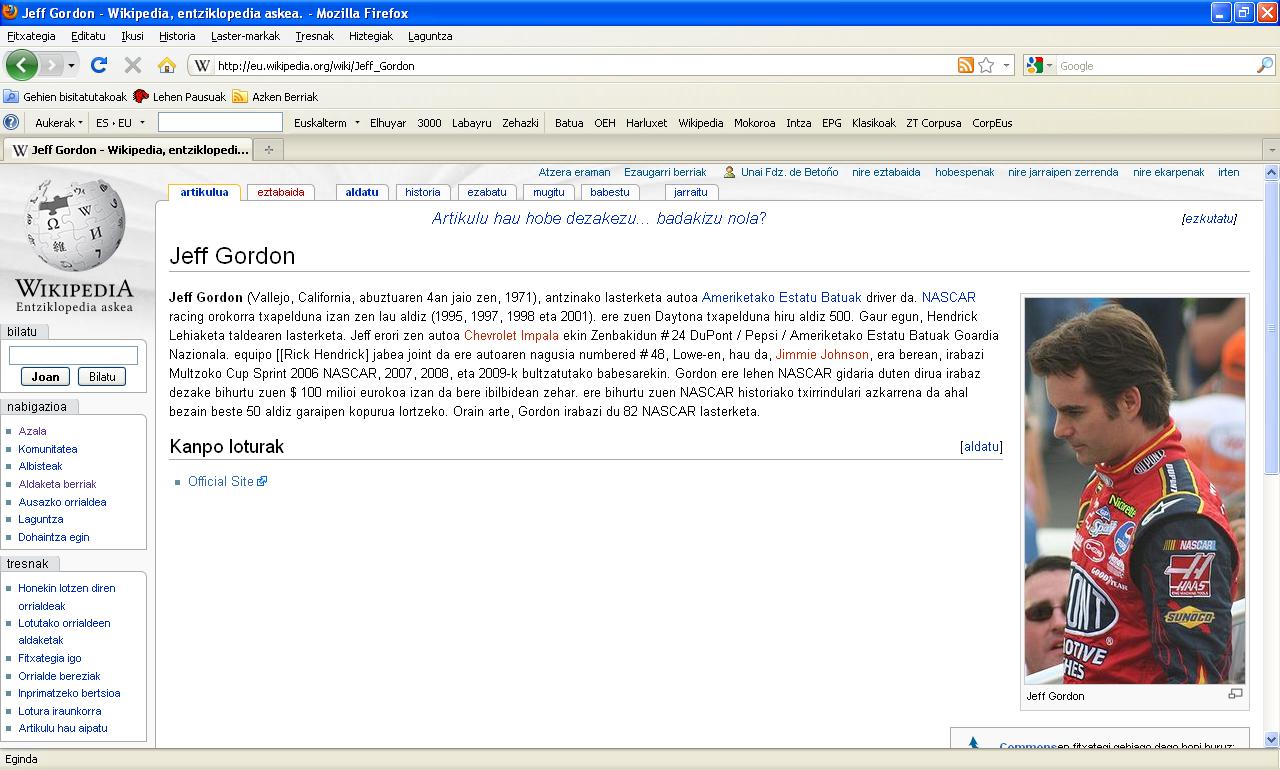Reload the page with the refresh icon
This screenshot has width=1280, height=770.
point(98,66)
